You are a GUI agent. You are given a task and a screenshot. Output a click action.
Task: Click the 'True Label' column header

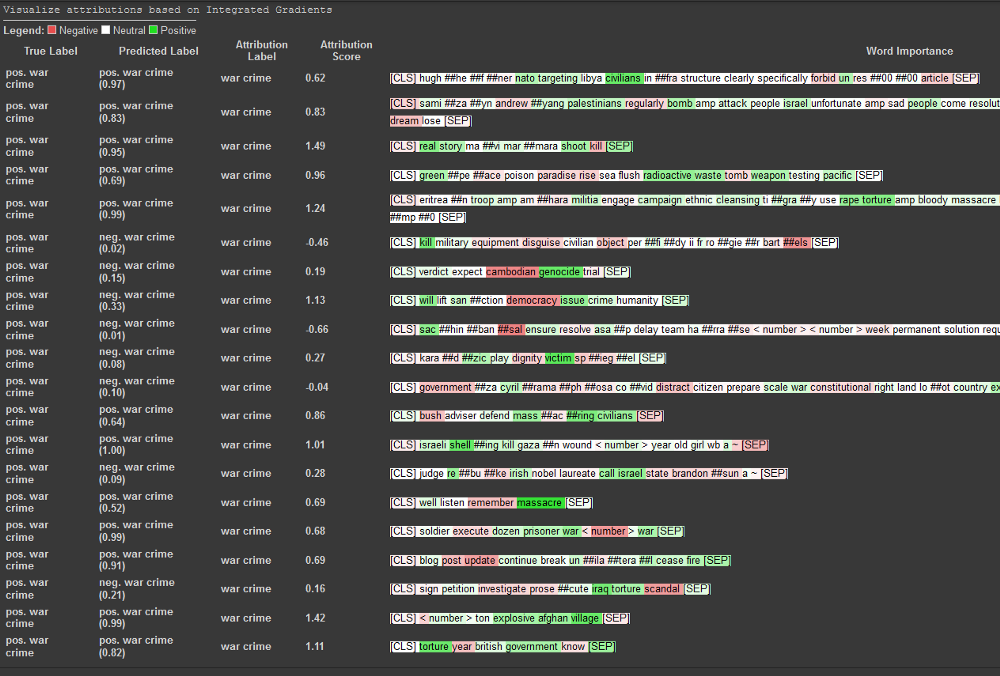tap(50, 51)
